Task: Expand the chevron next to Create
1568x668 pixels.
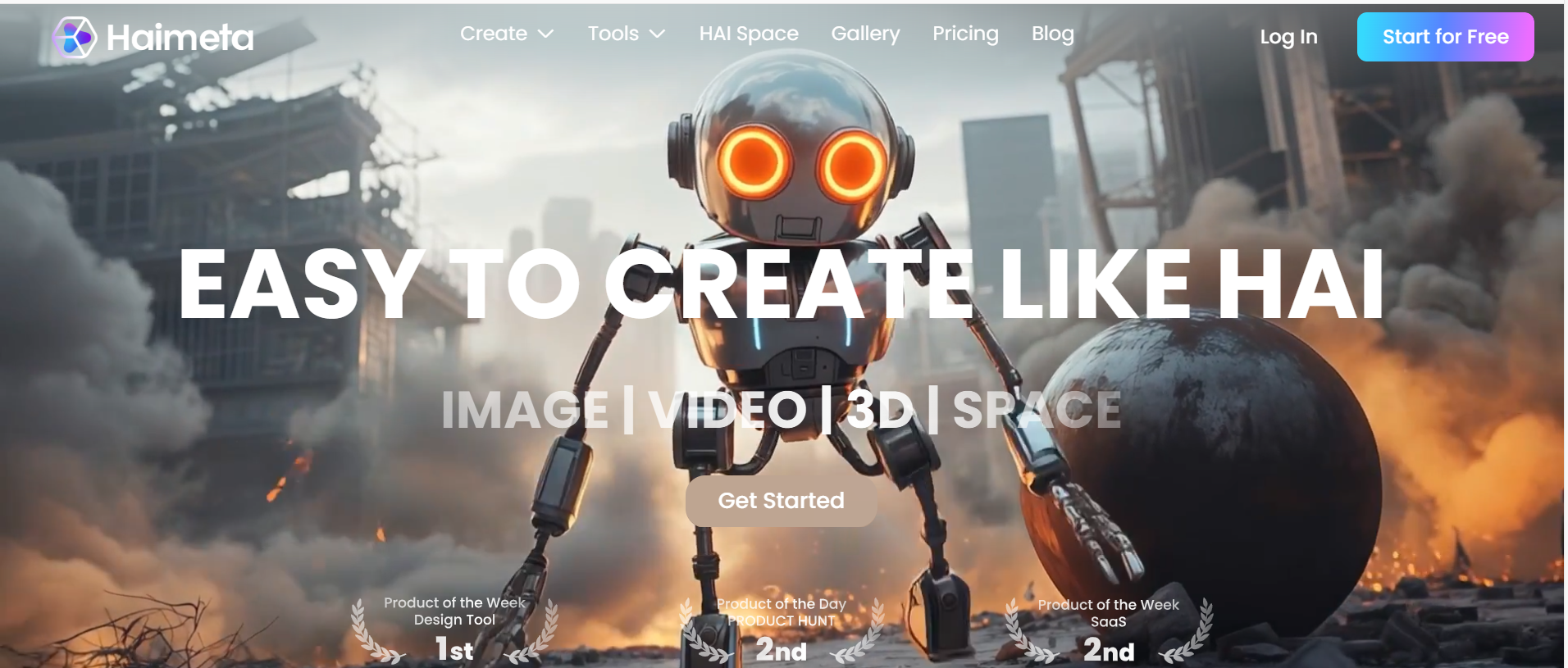Action: 545,34
